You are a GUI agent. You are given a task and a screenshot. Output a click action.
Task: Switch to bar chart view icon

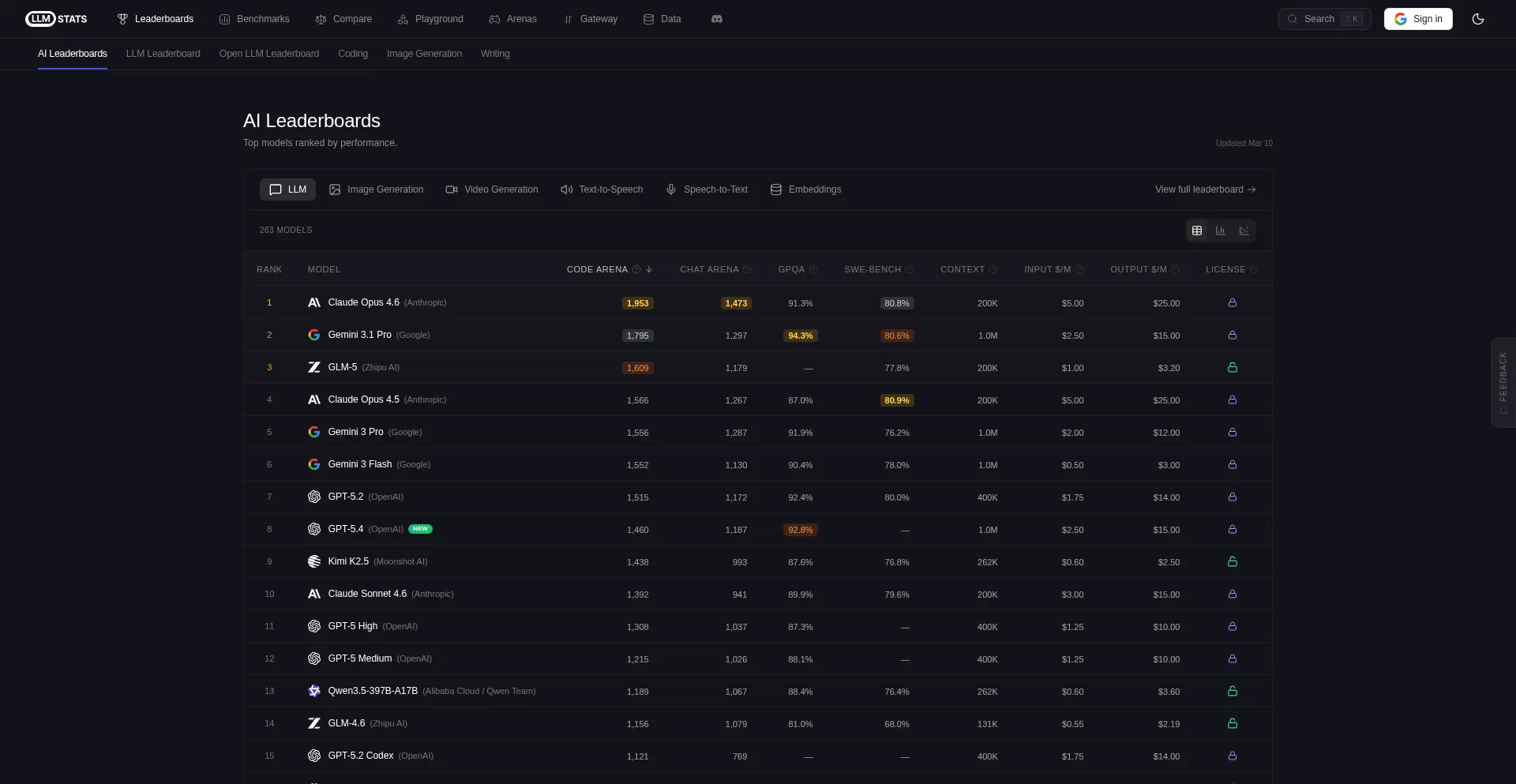1221,231
